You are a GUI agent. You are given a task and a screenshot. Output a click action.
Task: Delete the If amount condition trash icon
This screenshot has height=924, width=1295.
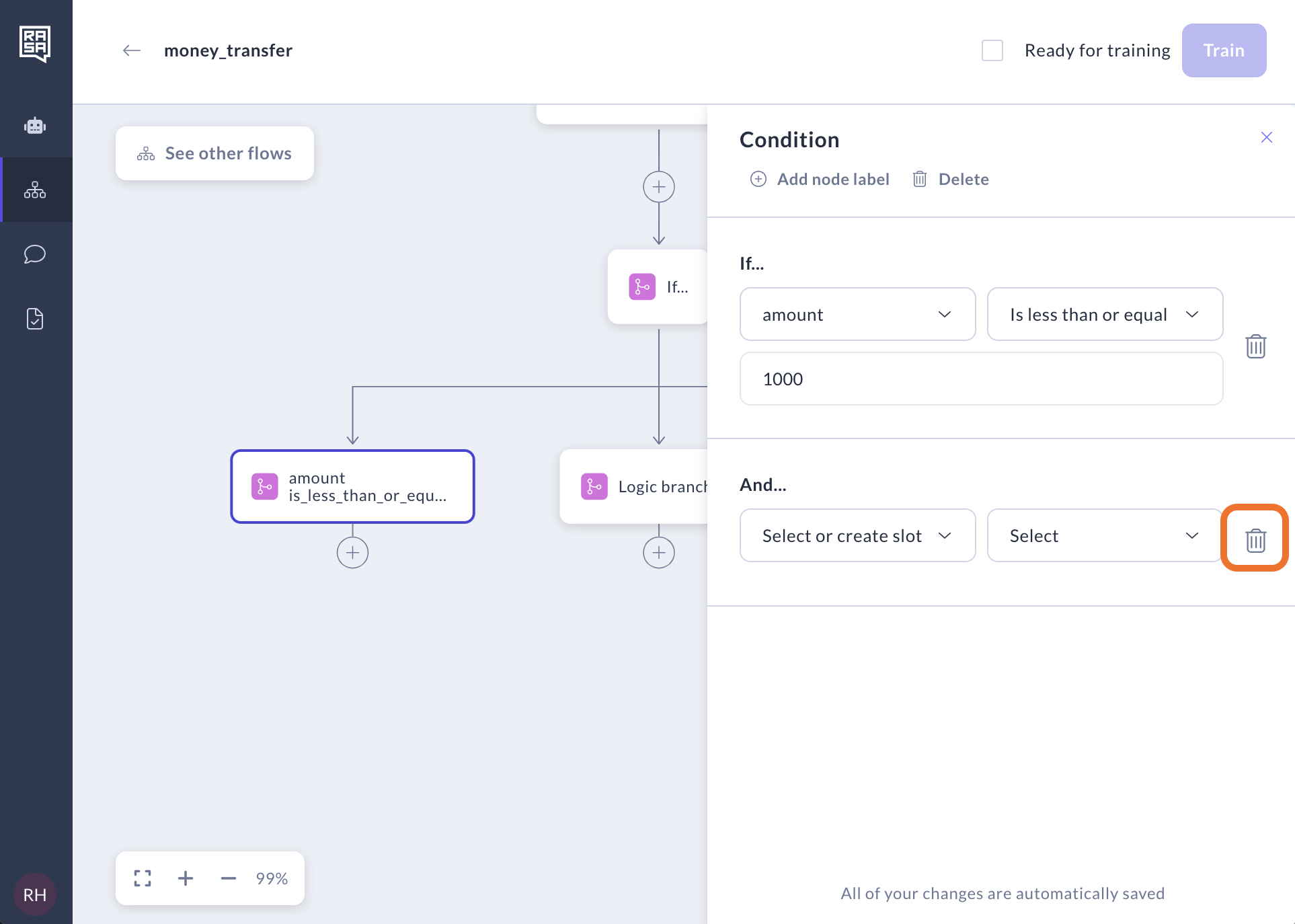1255,346
